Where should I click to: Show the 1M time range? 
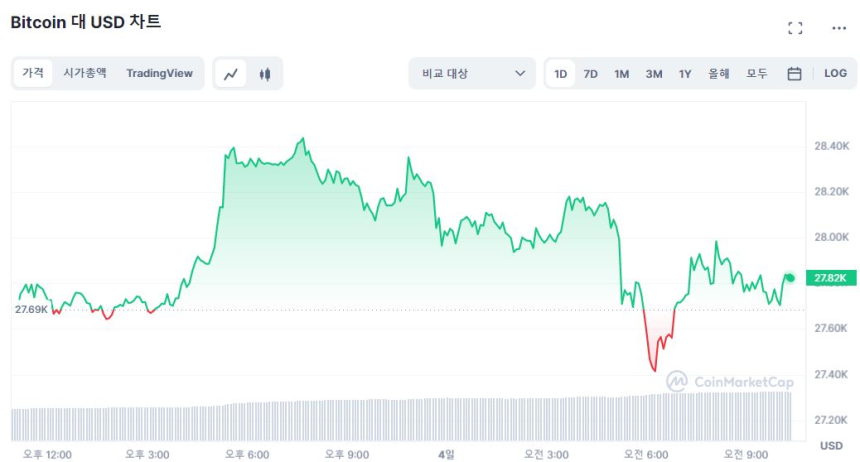pos(622,73)
